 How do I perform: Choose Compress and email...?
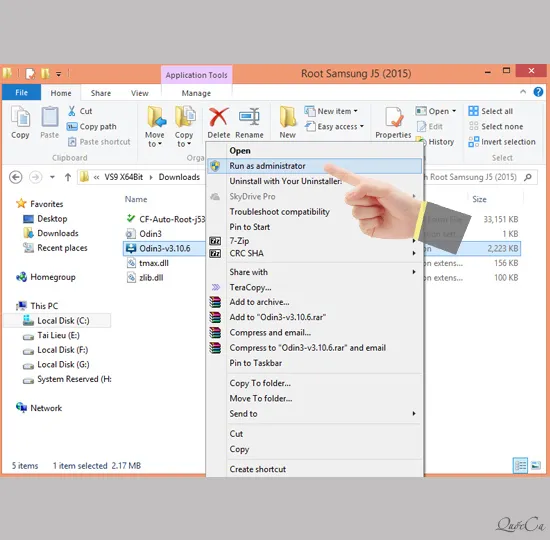[x=314, y=333]
